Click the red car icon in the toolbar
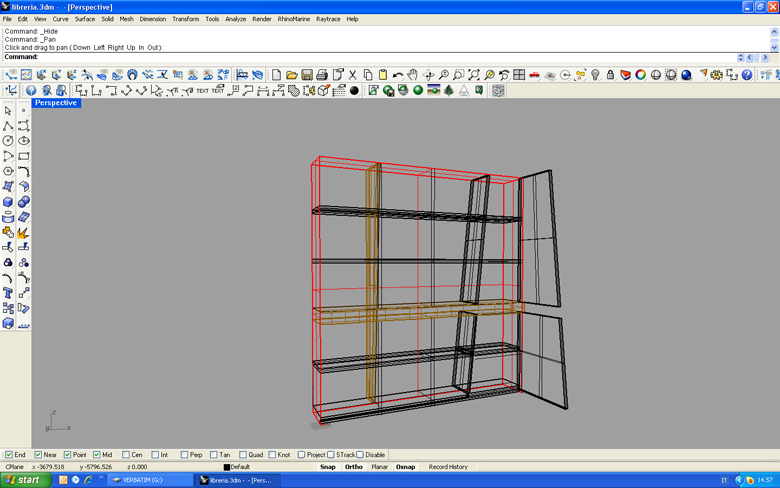 (534, 75)
